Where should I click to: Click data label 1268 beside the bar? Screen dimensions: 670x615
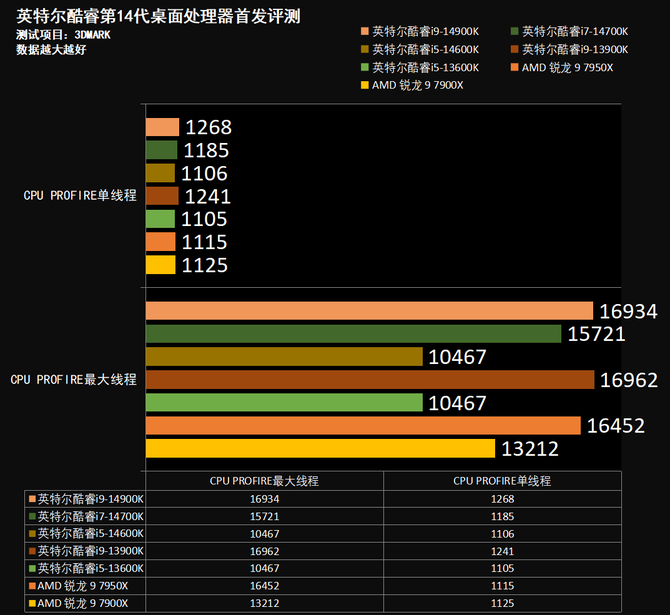coord(209,127)
